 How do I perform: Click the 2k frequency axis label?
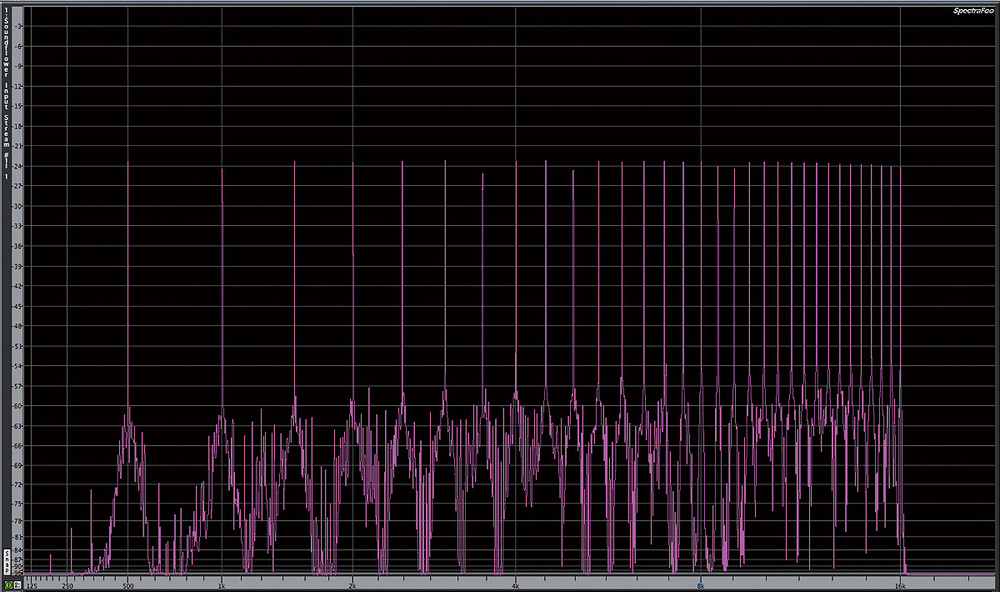click(353, 586)
